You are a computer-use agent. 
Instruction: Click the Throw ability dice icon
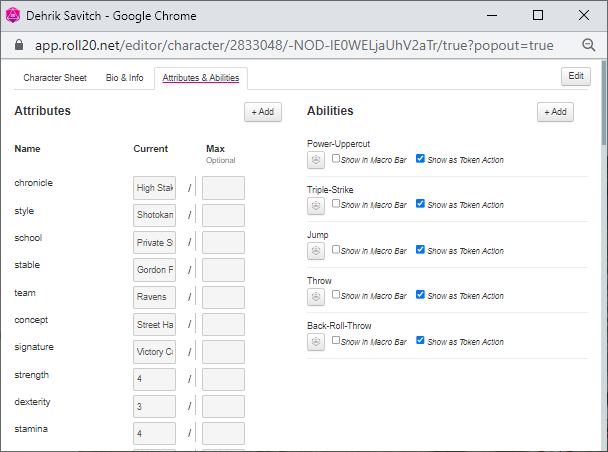point(315,297)
